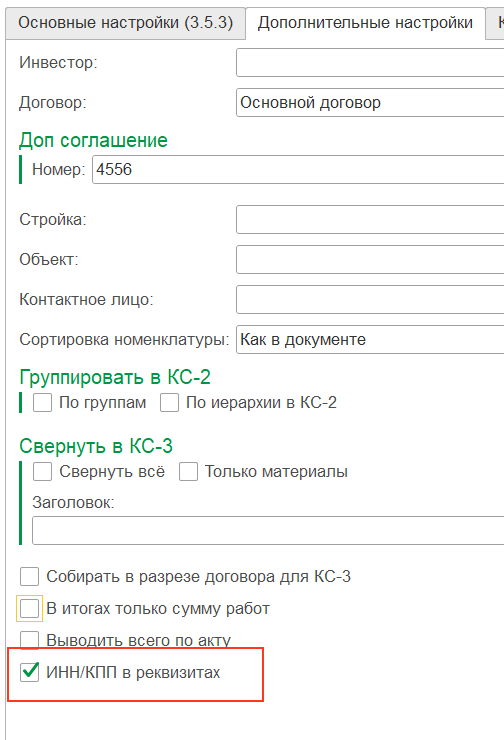
Task: Tick the Только материалы checkbox
Action: tap(188, 472)
